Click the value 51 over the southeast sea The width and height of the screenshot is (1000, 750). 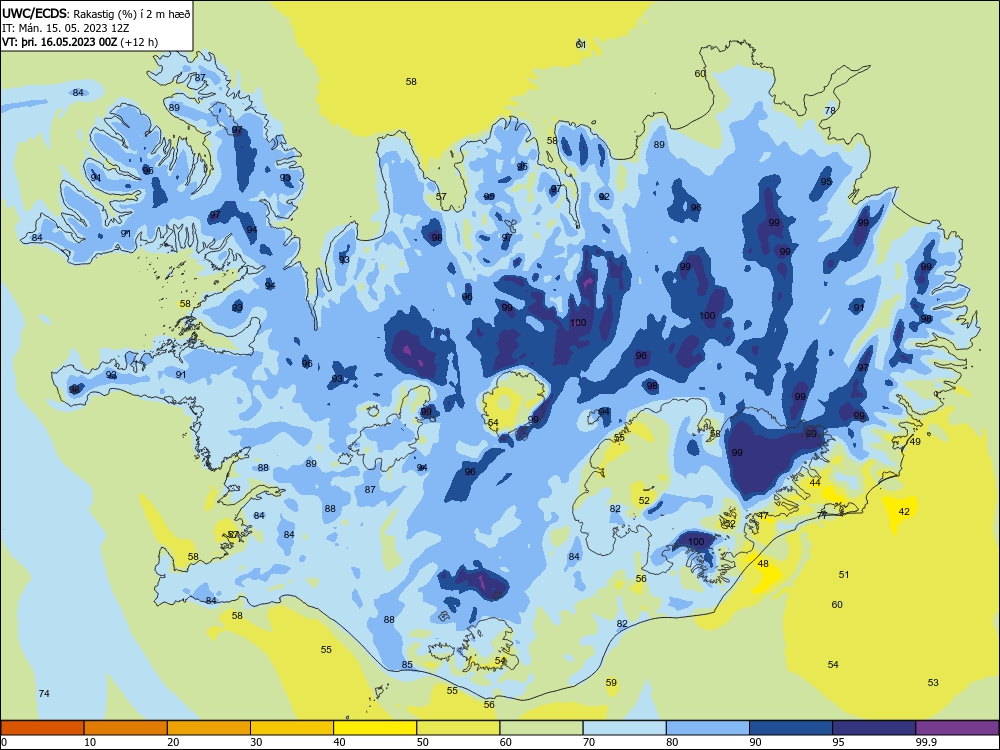tap(844, 575)
